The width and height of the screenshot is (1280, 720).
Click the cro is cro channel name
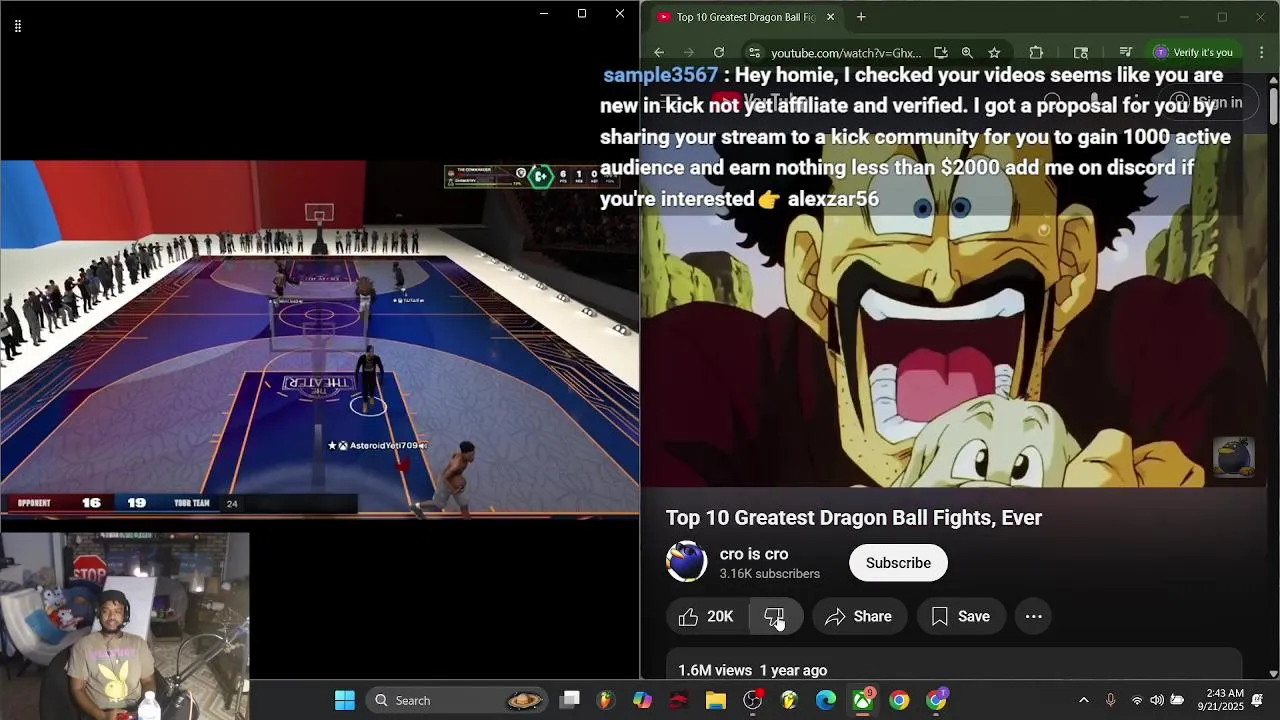point(754,554)
